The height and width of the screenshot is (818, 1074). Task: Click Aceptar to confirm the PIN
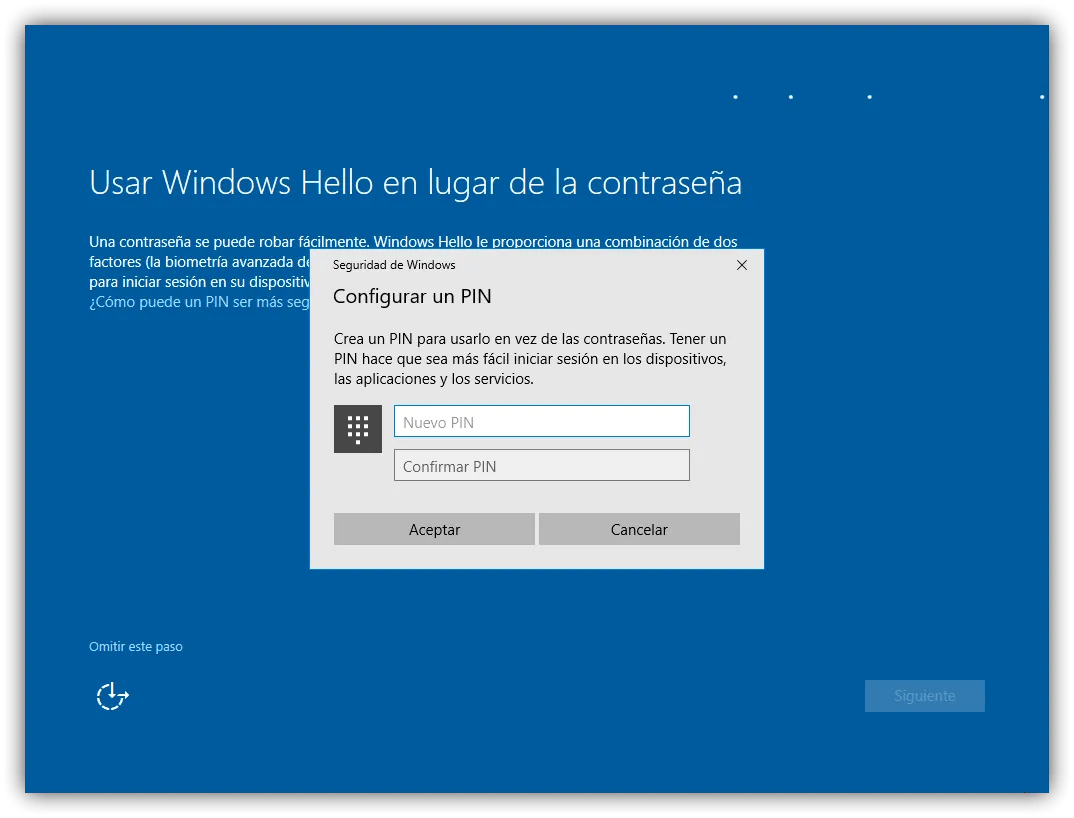click(434, 528)
